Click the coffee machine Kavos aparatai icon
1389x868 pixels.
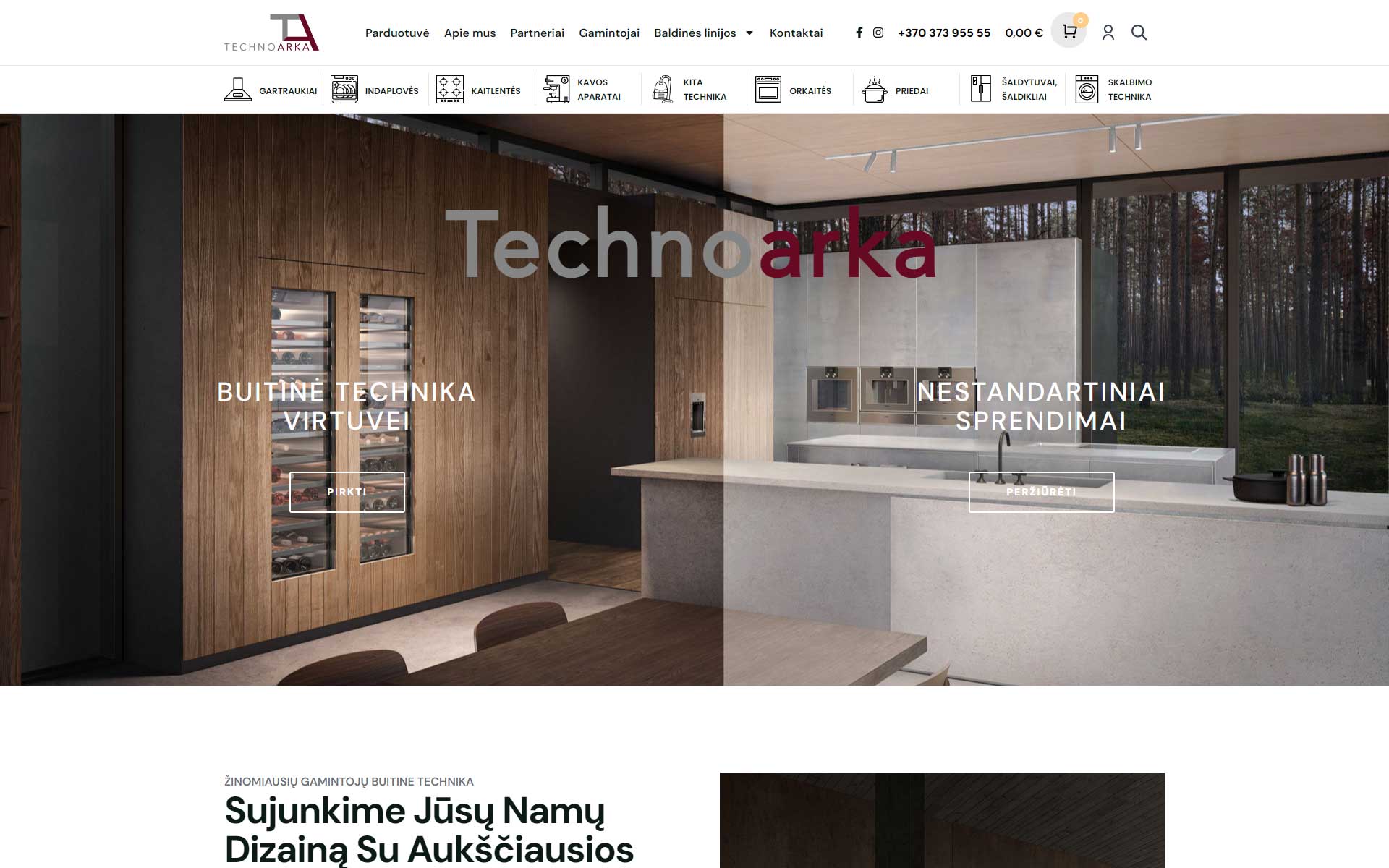(556, 90)
